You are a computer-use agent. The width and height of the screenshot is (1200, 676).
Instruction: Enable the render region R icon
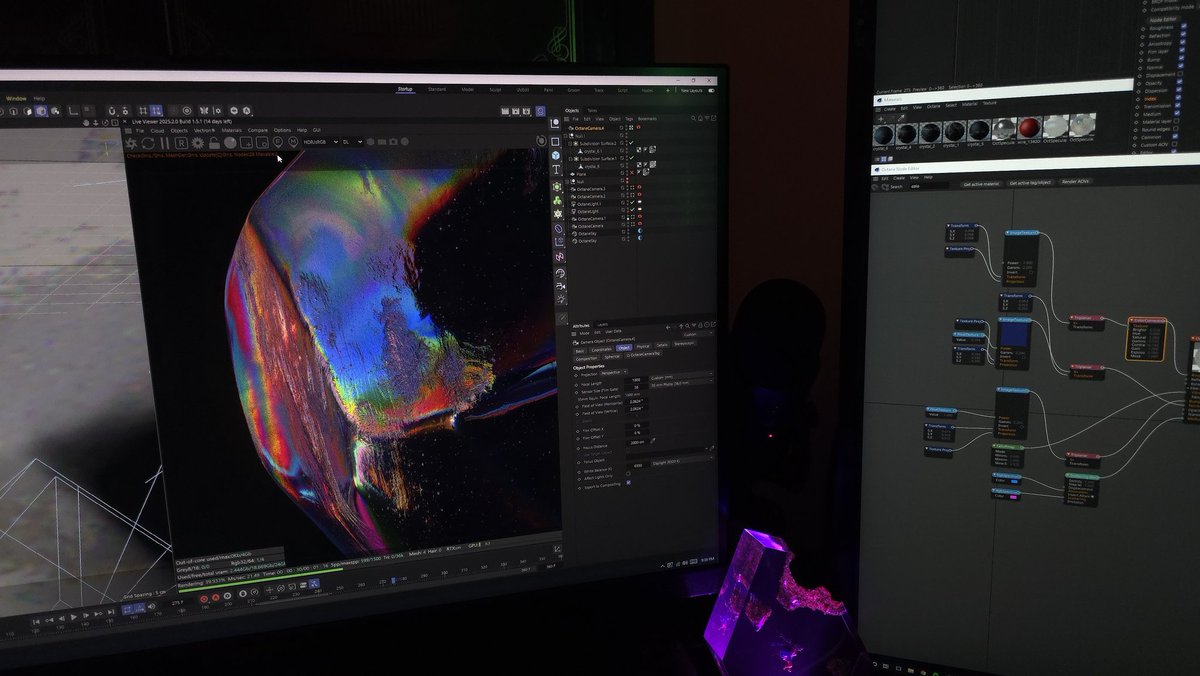[182, 143]
